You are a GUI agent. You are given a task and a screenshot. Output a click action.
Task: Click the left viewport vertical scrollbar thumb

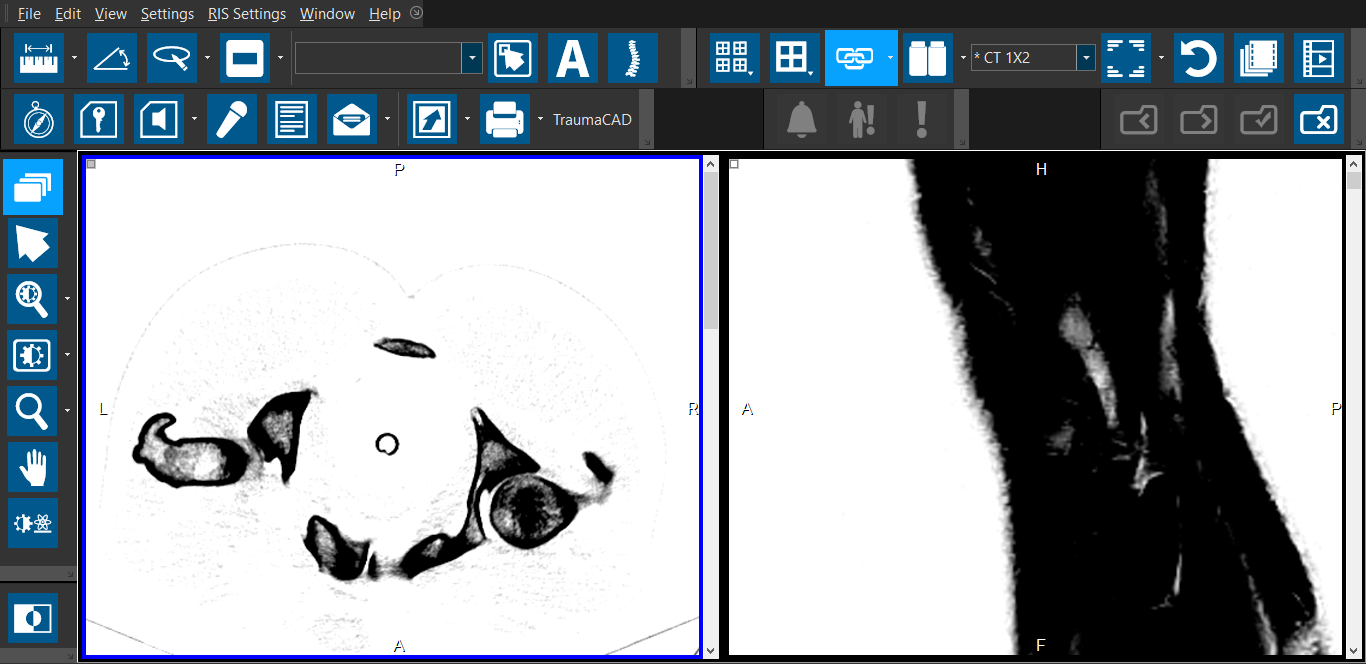point(711,250)
